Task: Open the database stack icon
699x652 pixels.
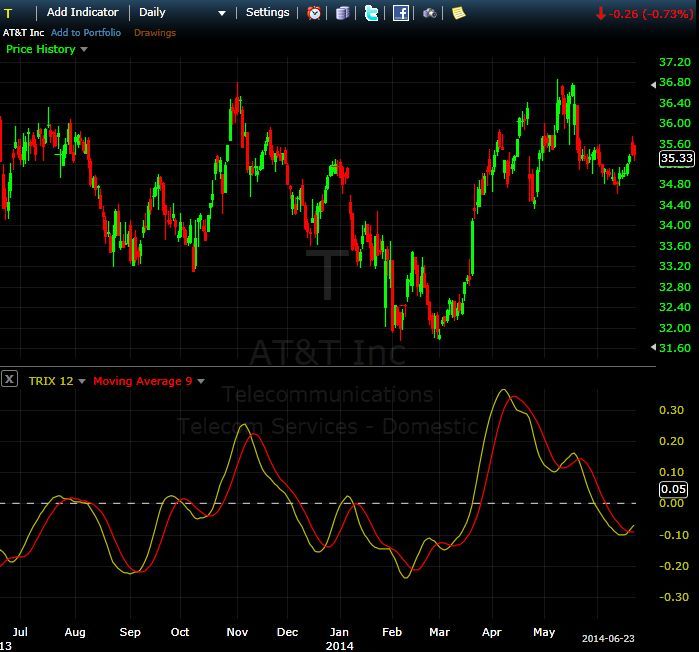Action: pos(342,13)
